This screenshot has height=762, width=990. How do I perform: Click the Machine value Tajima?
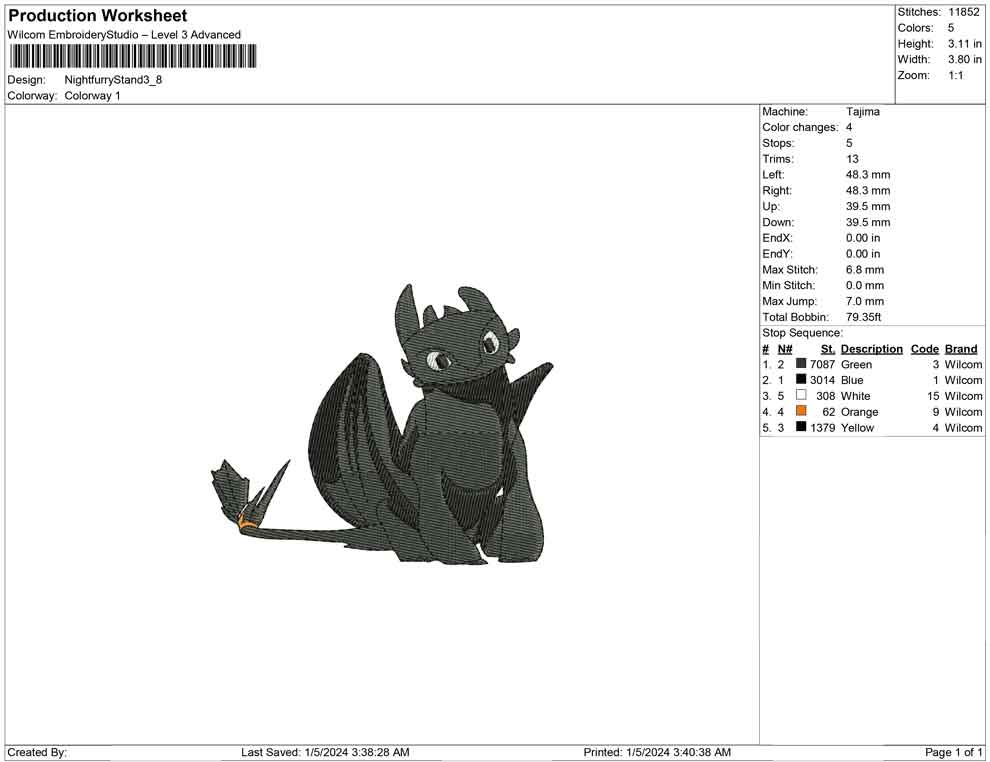point(862,112)
